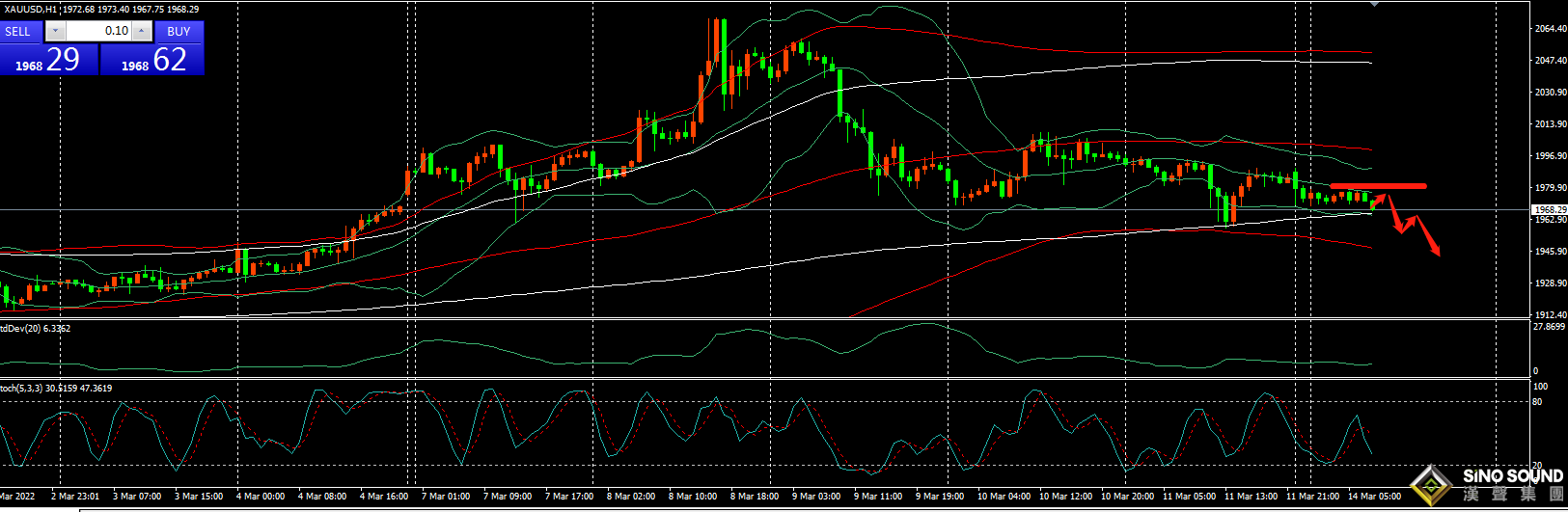Click the current price label 1968.29 on scale

pyautogui.click(x=1550, y=209)
